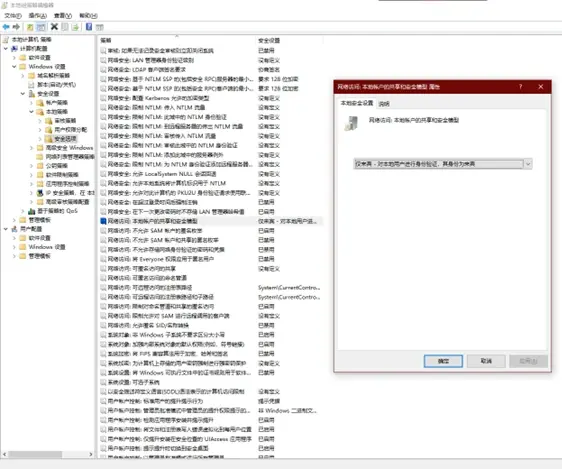Image resolution: width=562 pixels, height=469 pixels.
Task: Click the tree pane horizontal scrollbar thumb
Action: pyautogui.click(x=35, y=454)
